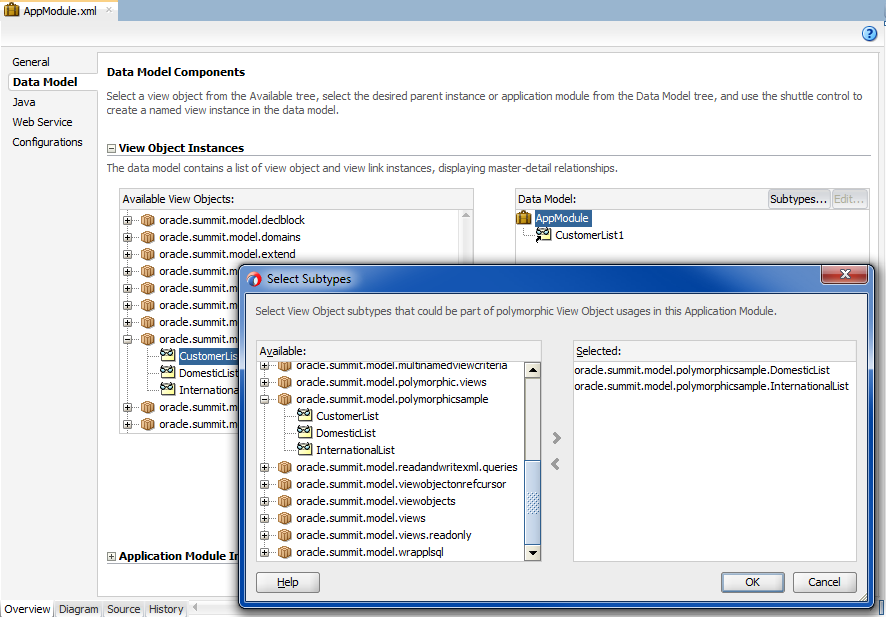Screen dimensions: 886x617
Task: Click AppModule briefcase icon in Data Model tree
Action: coord(524,218)
